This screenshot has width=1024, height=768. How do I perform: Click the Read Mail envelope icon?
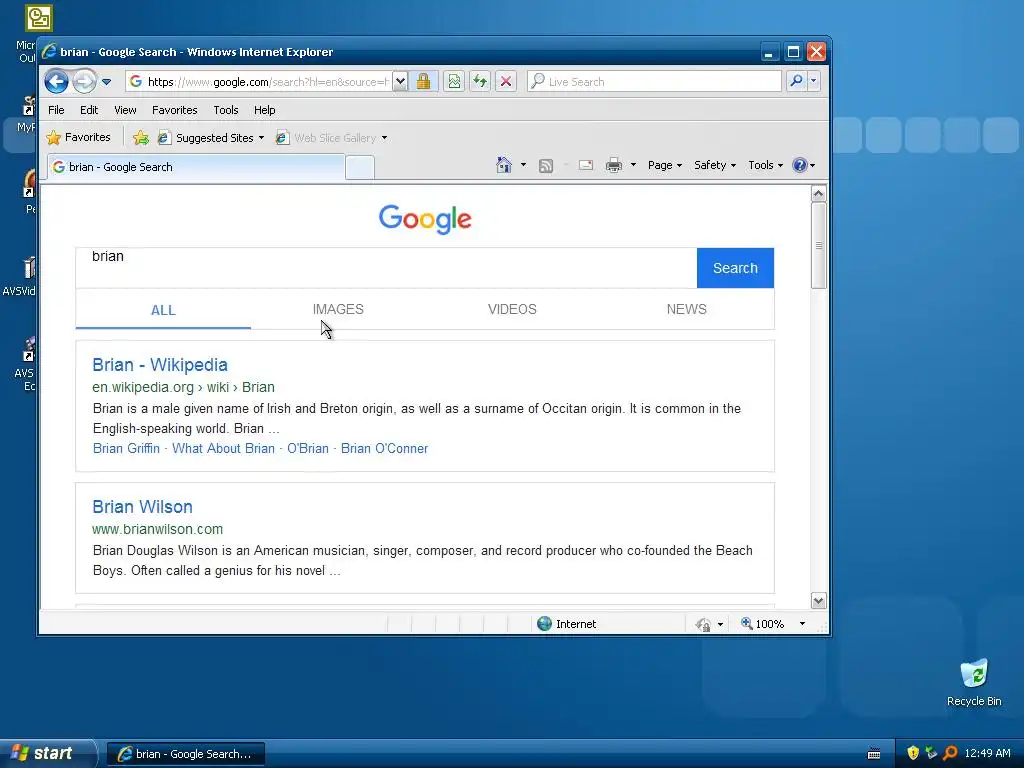point(586,165)
